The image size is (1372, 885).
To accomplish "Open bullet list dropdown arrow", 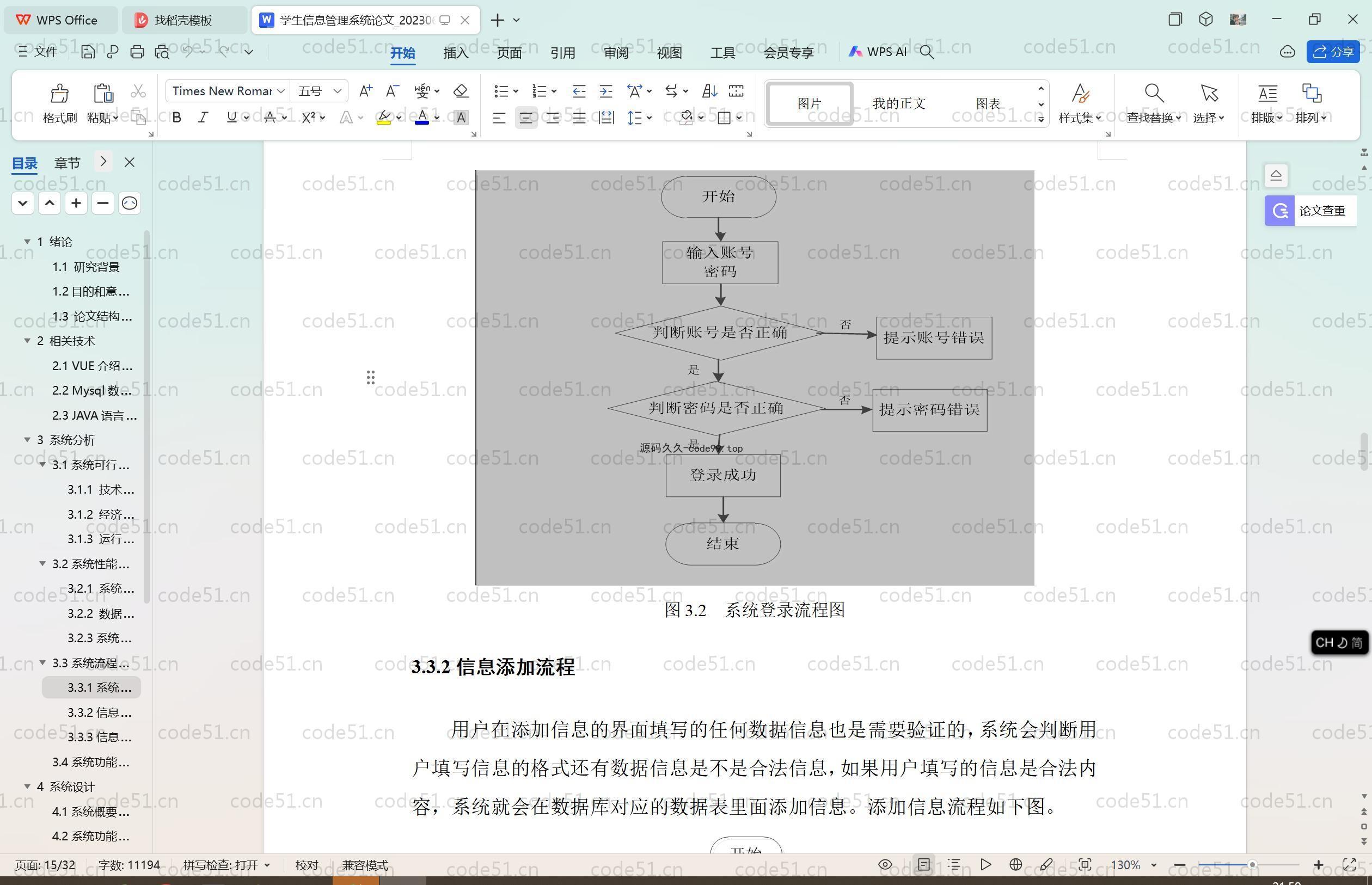I will [x=516, y=91].
